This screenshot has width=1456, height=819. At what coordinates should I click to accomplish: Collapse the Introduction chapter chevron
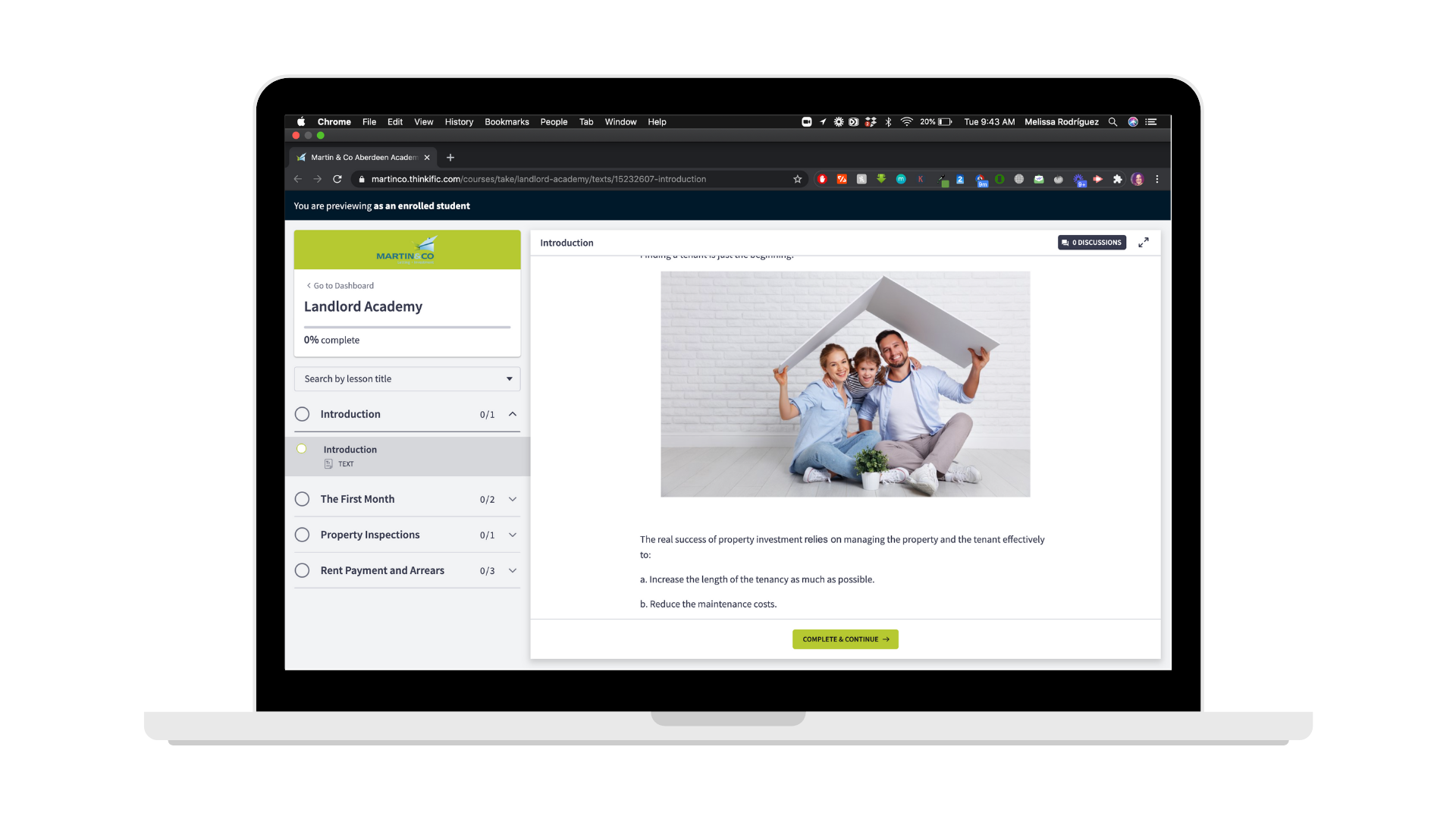pyautogui.click(x=513, y=414)
